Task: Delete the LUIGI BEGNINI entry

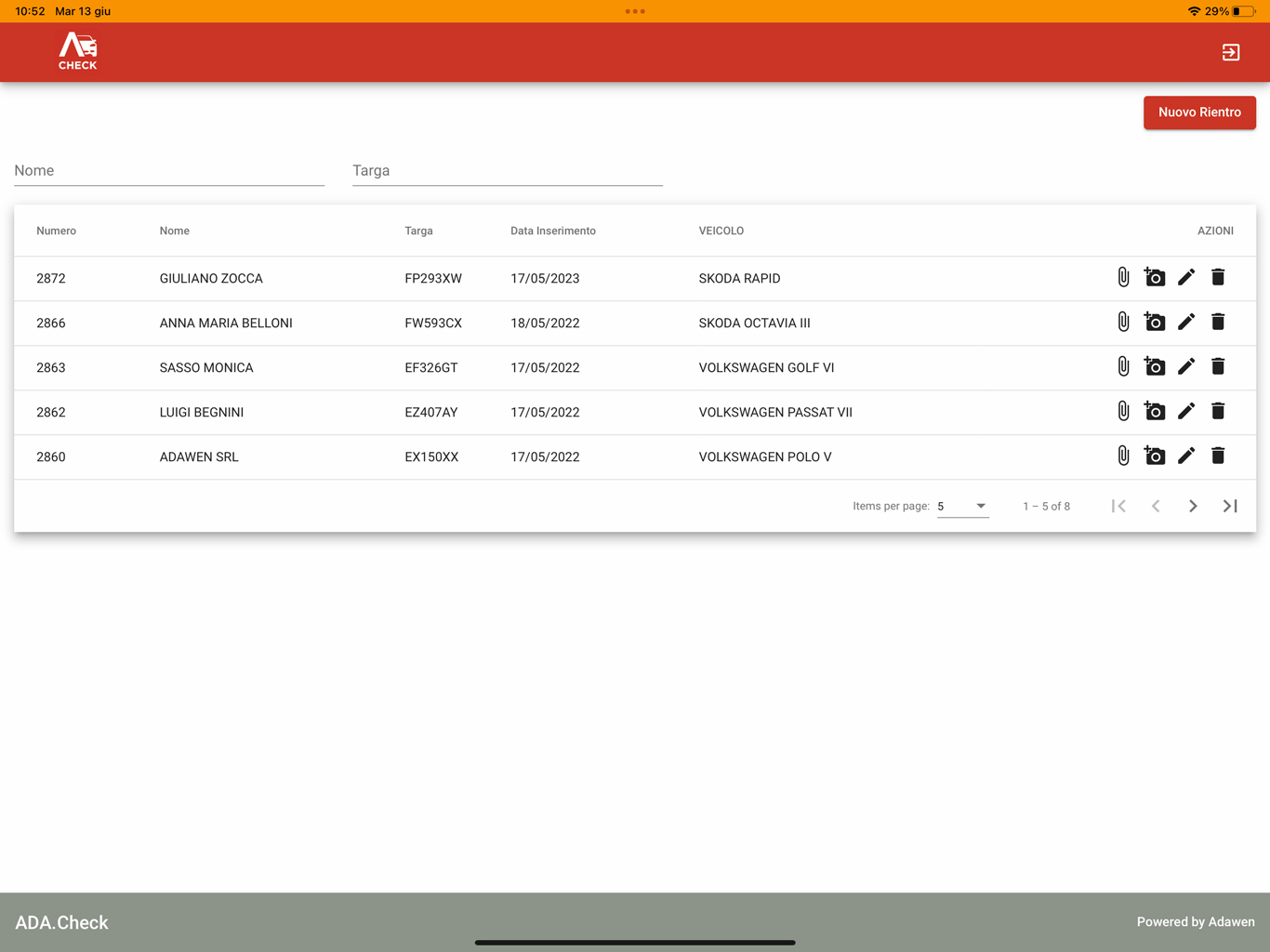Action: [x=1218, y=411]
